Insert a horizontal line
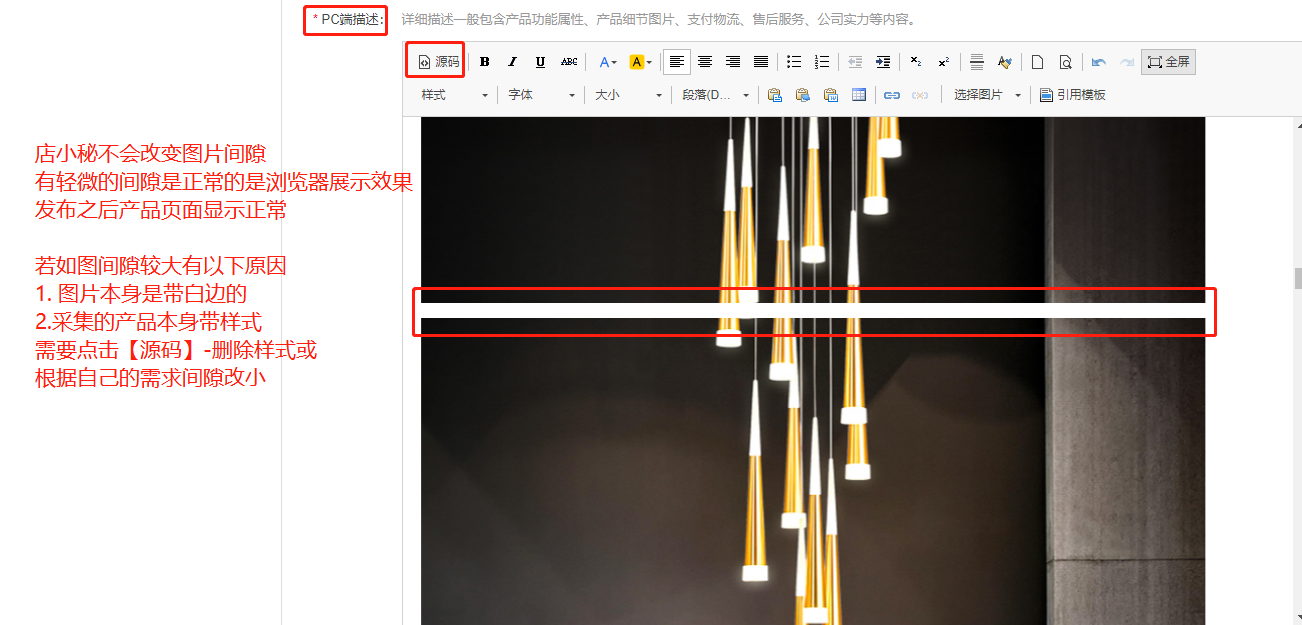The height and width of the screenshot is (625, 1302). pyautogui.click(x=977, y=62)
